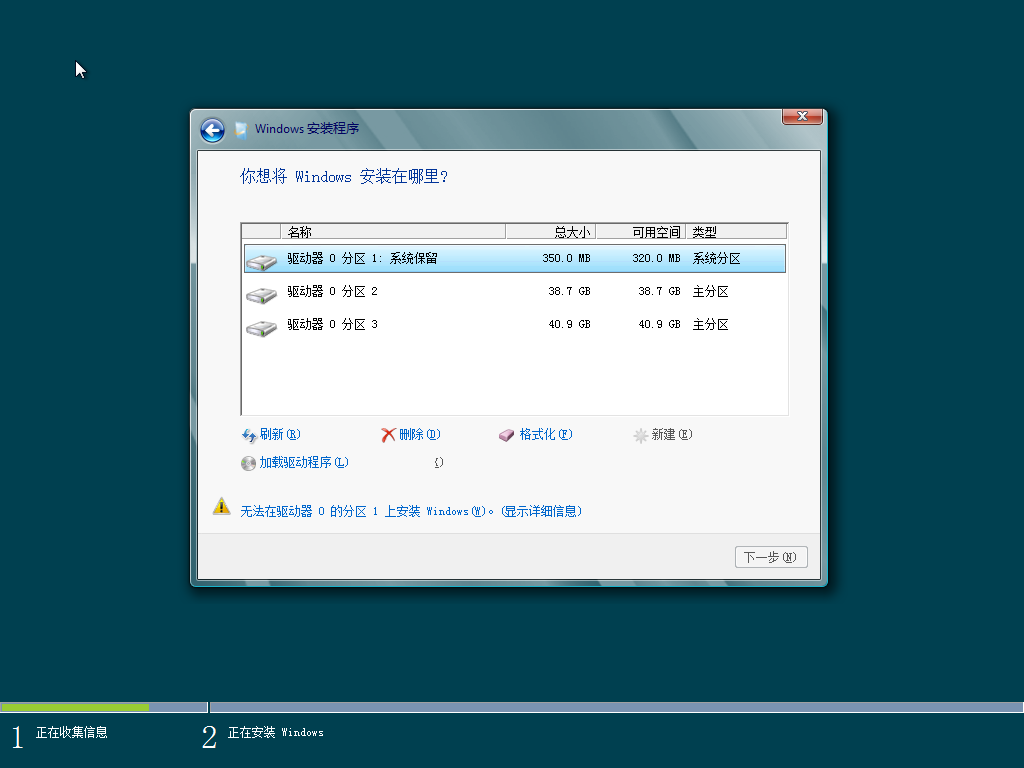
Task: Click the Windows setup icon in title bar
Action: coord(241,129)
